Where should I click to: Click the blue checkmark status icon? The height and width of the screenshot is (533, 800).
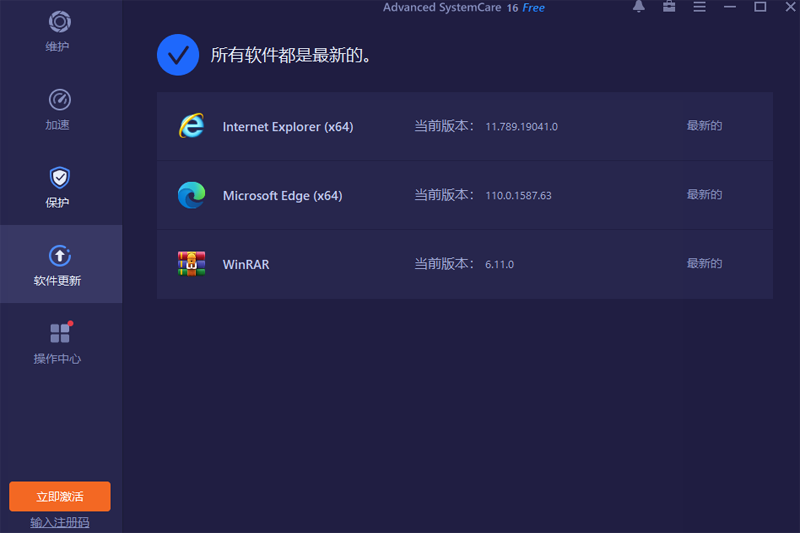tap(178, 55)
